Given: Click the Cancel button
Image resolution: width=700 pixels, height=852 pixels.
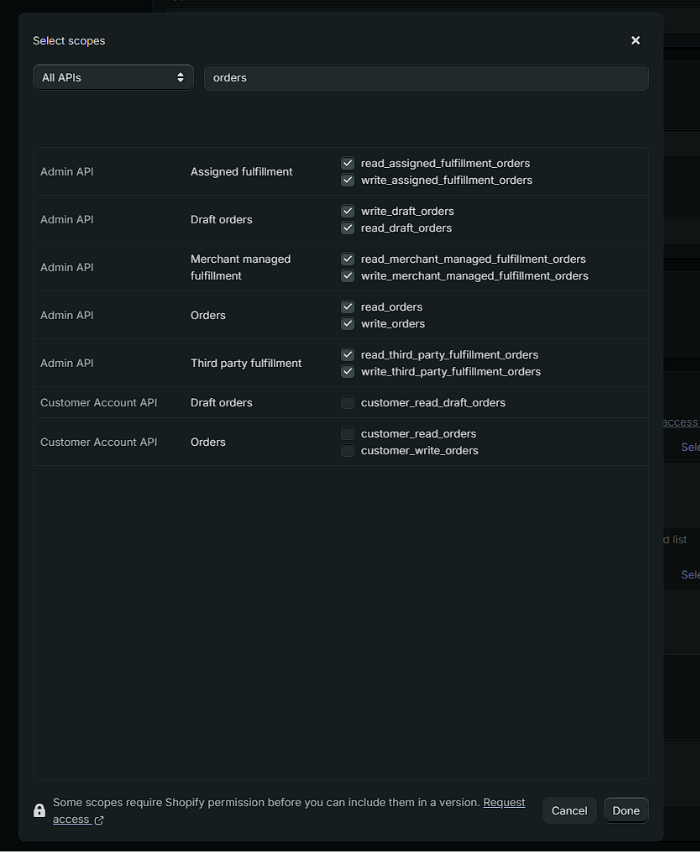Looking at the screenshot, I should [569, 810].
